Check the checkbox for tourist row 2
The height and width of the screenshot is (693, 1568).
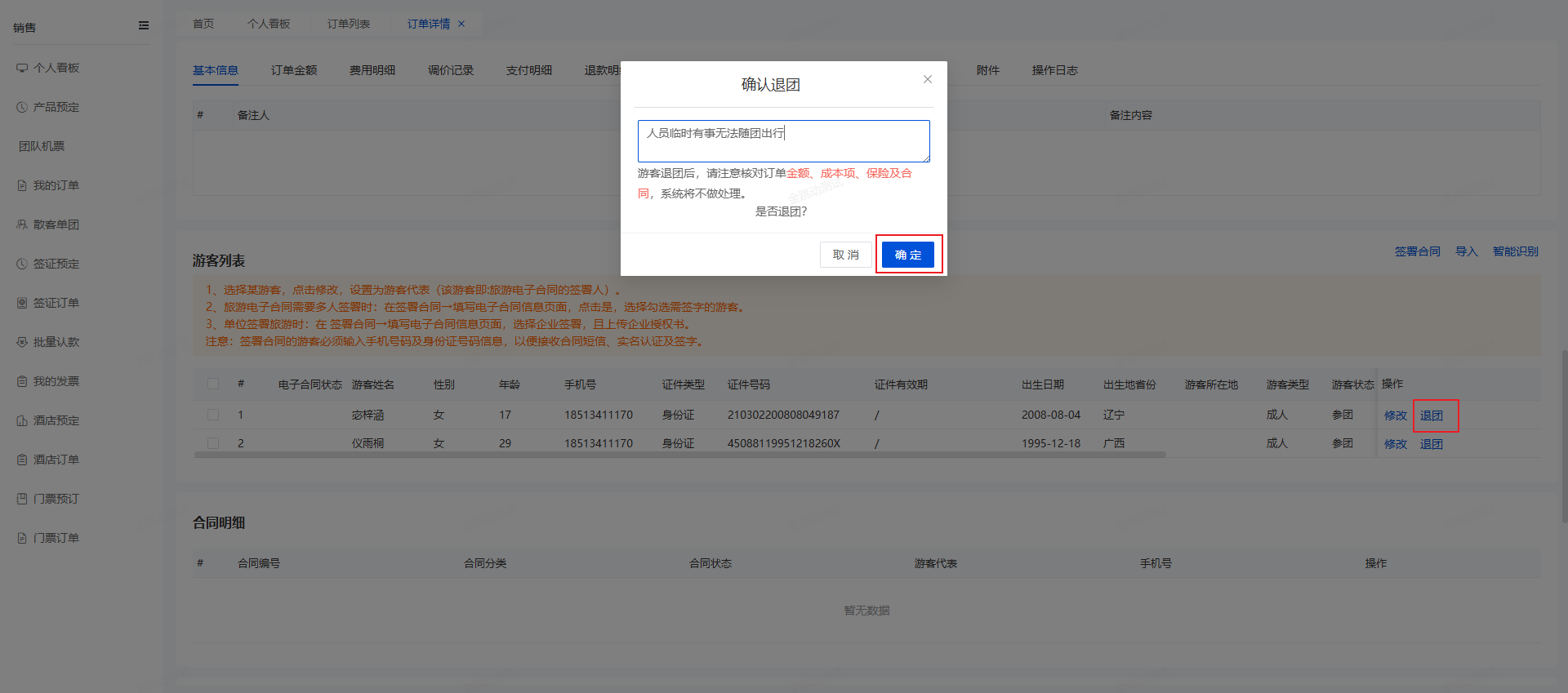[213, 443]
